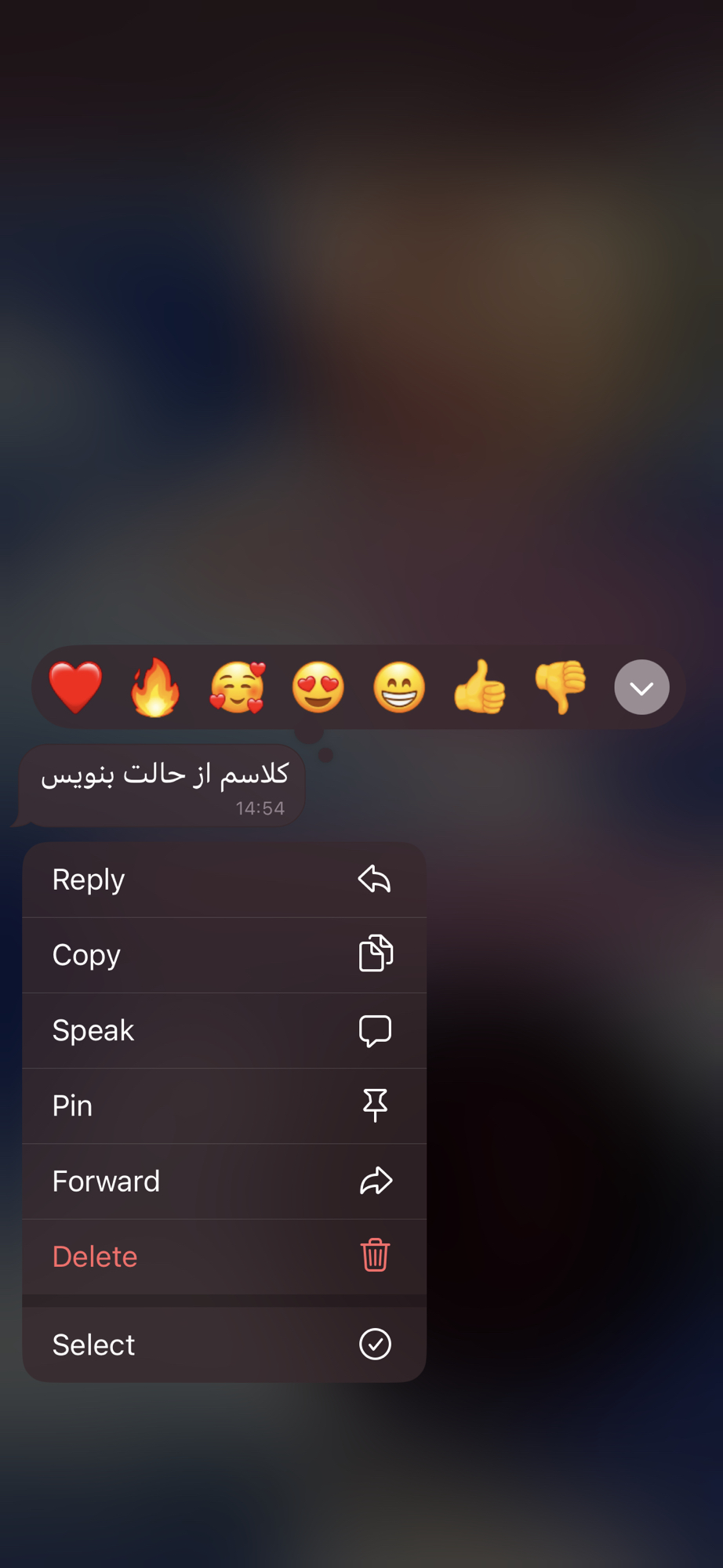Click the trash can icon
723x1568 pixels.
pyautogui.click(x=376, y=1255)
